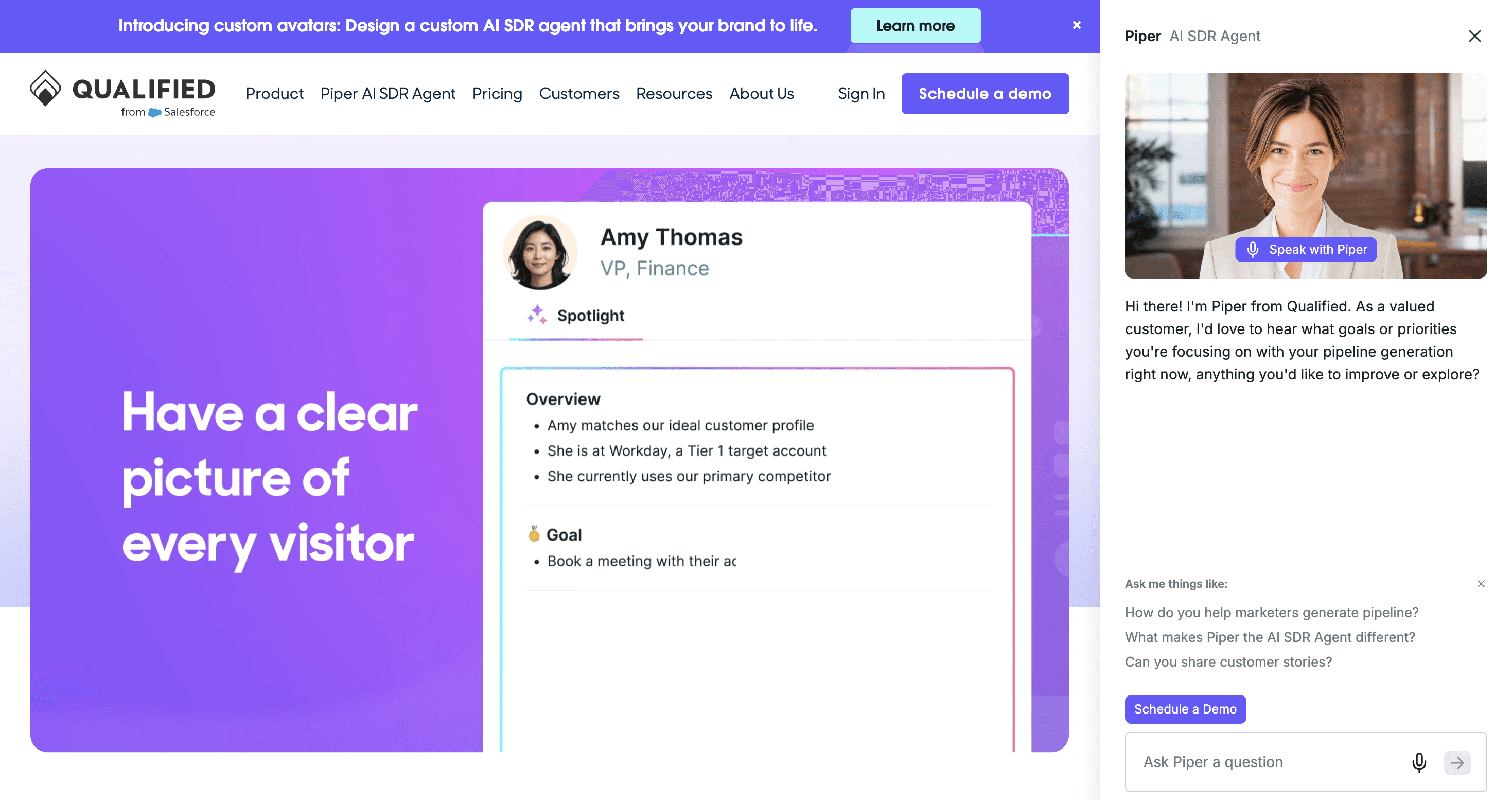Image resolution: width=1512 pixels, height=800 pixels.
Task: Click the Spotlight sparkle icon
Action: click(x=536, y=315)
